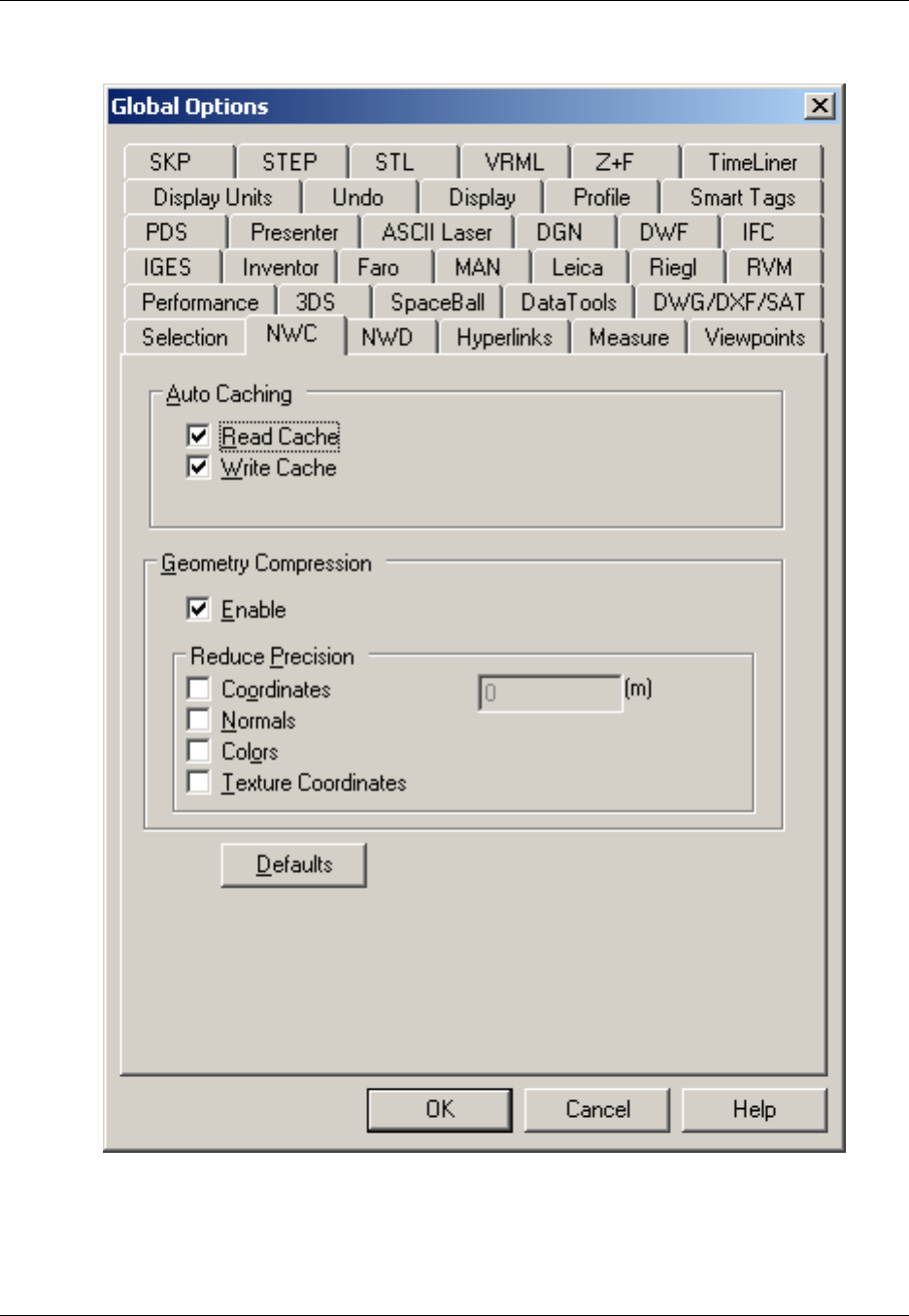Open the DWF tab

(668, 232)
